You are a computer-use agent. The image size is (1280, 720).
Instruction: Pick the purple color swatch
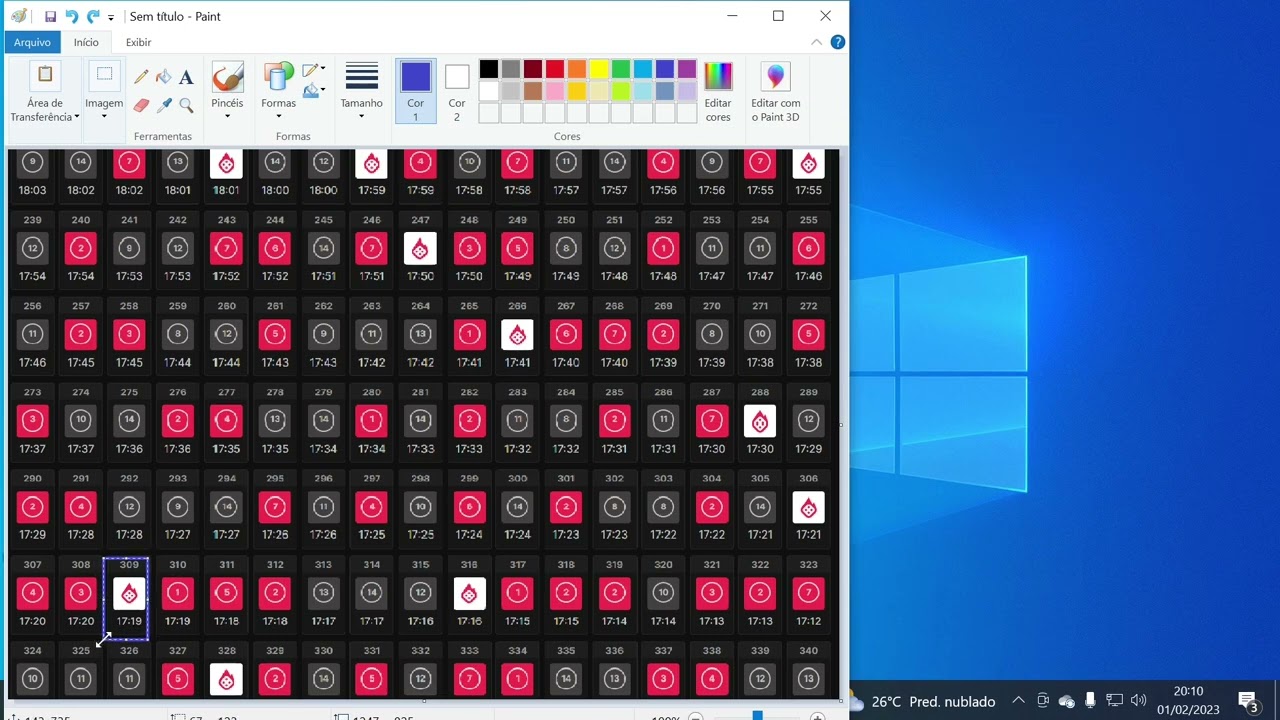click(686, 69)
